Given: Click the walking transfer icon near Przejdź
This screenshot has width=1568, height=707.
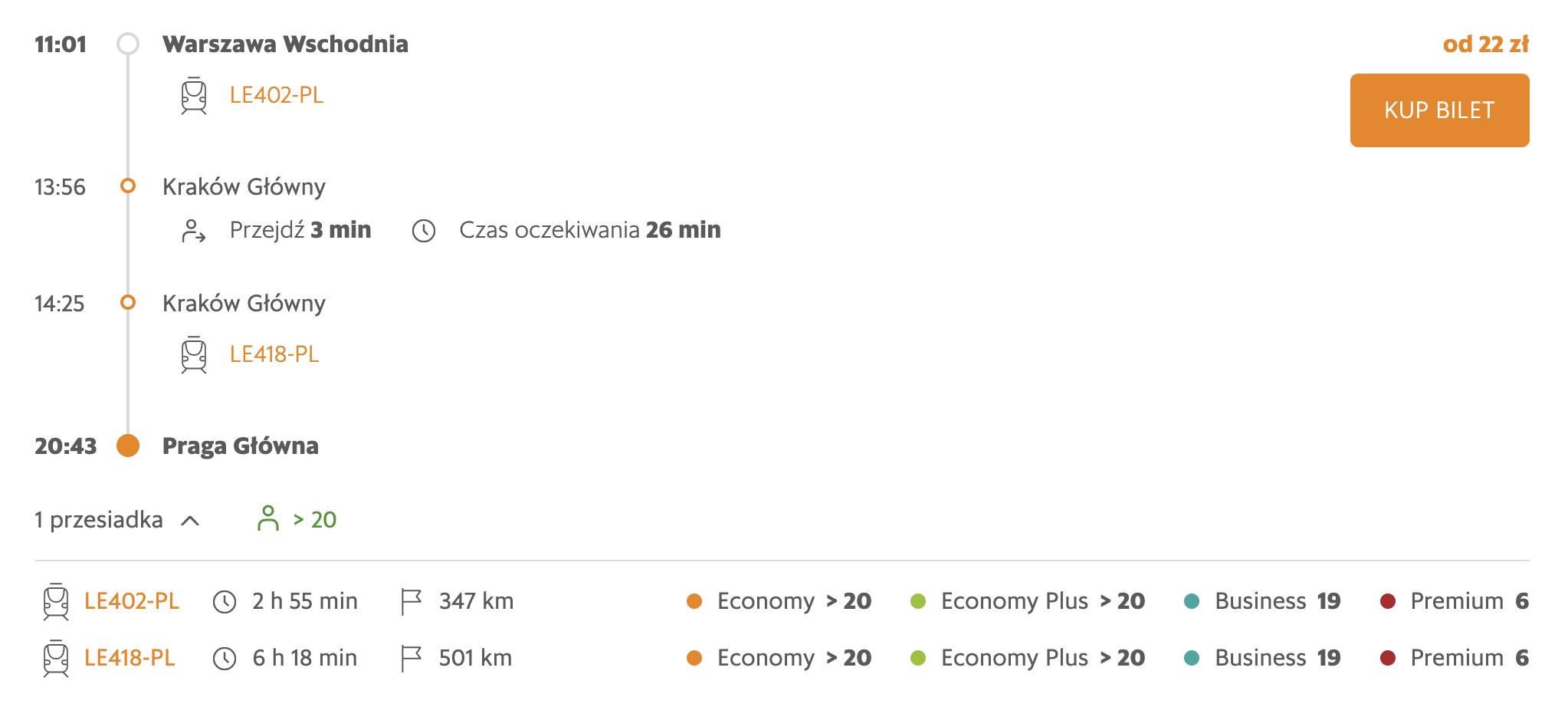Looking at the screenshot, I should (194, 231).
